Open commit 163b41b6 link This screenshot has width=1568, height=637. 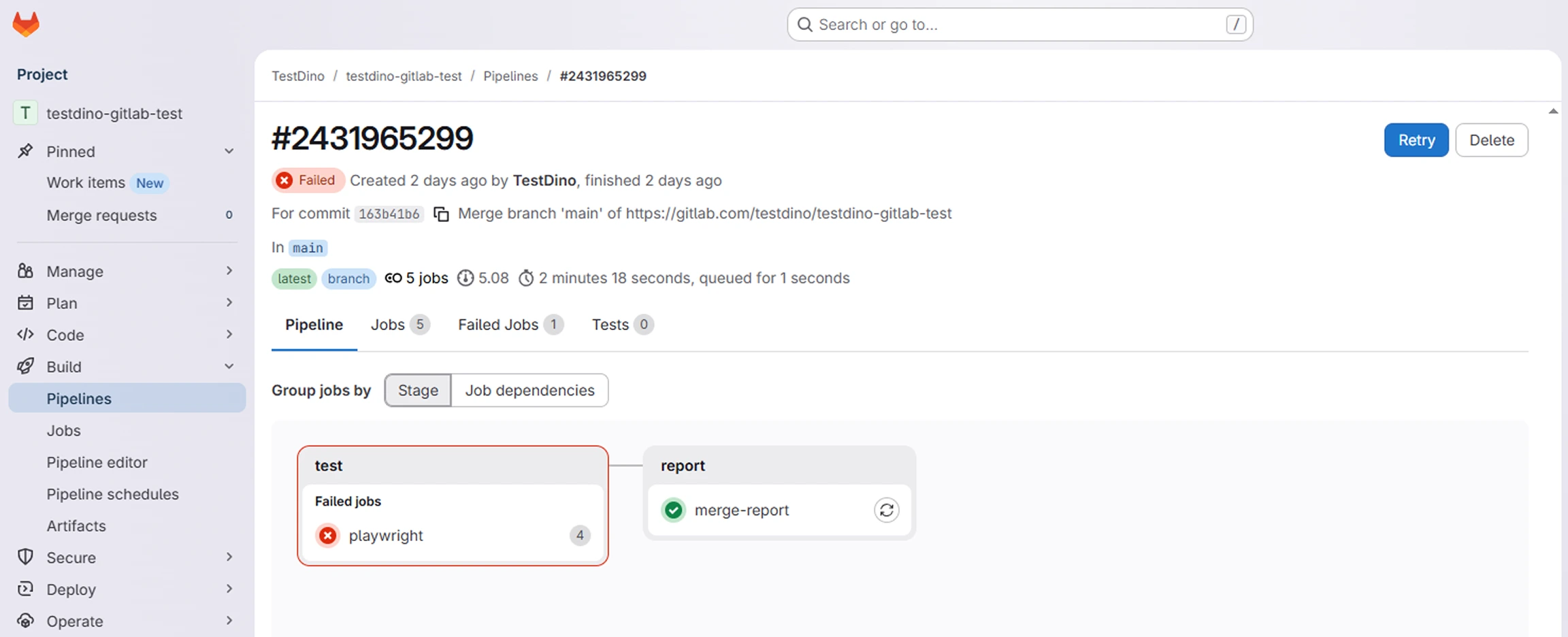389,214
